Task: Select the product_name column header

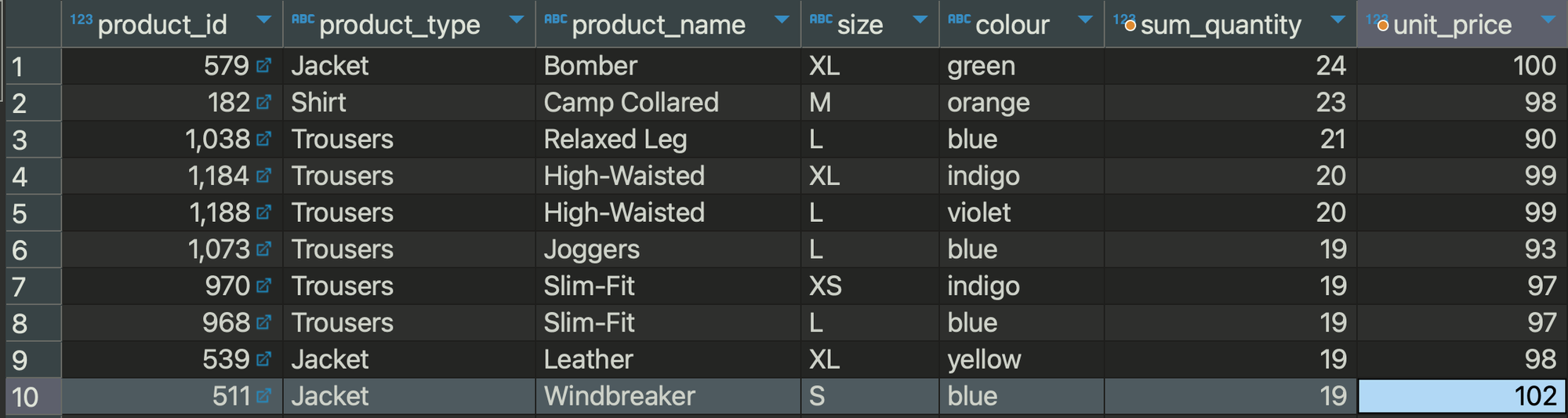Action: (668, 24)
